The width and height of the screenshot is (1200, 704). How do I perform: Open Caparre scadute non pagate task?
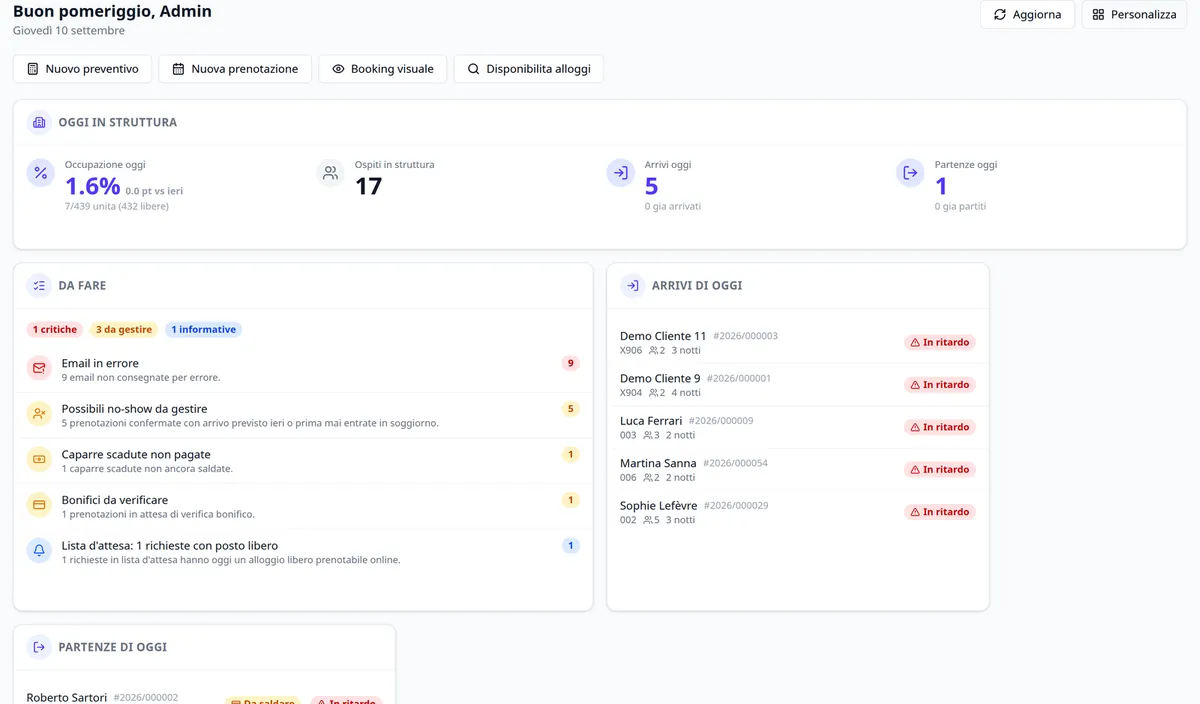pyautogui.click(x=303, y=461)
